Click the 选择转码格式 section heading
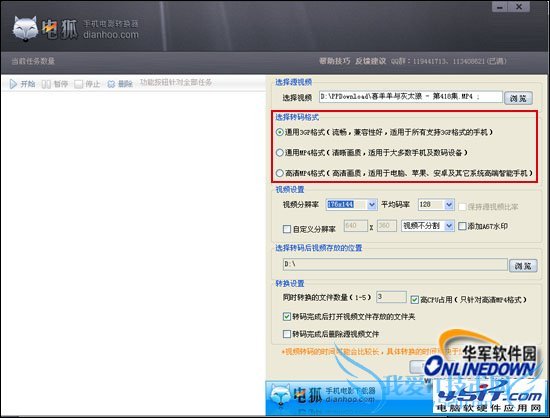 coord(297,117)
